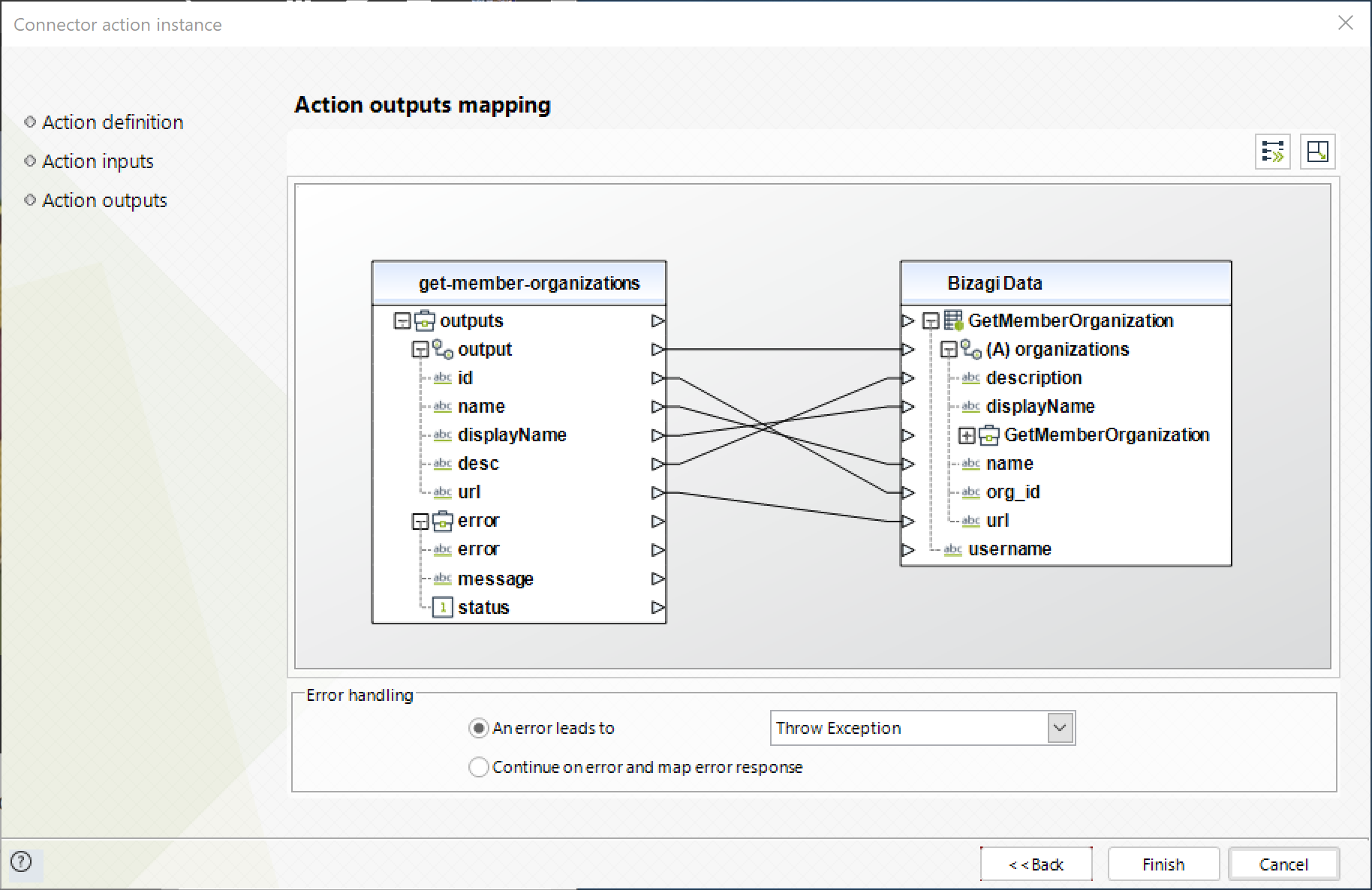Image resolution: width=1372 pixels, height=890 pixels.
Task: Select the status field under error
Action: click(483, 607)
